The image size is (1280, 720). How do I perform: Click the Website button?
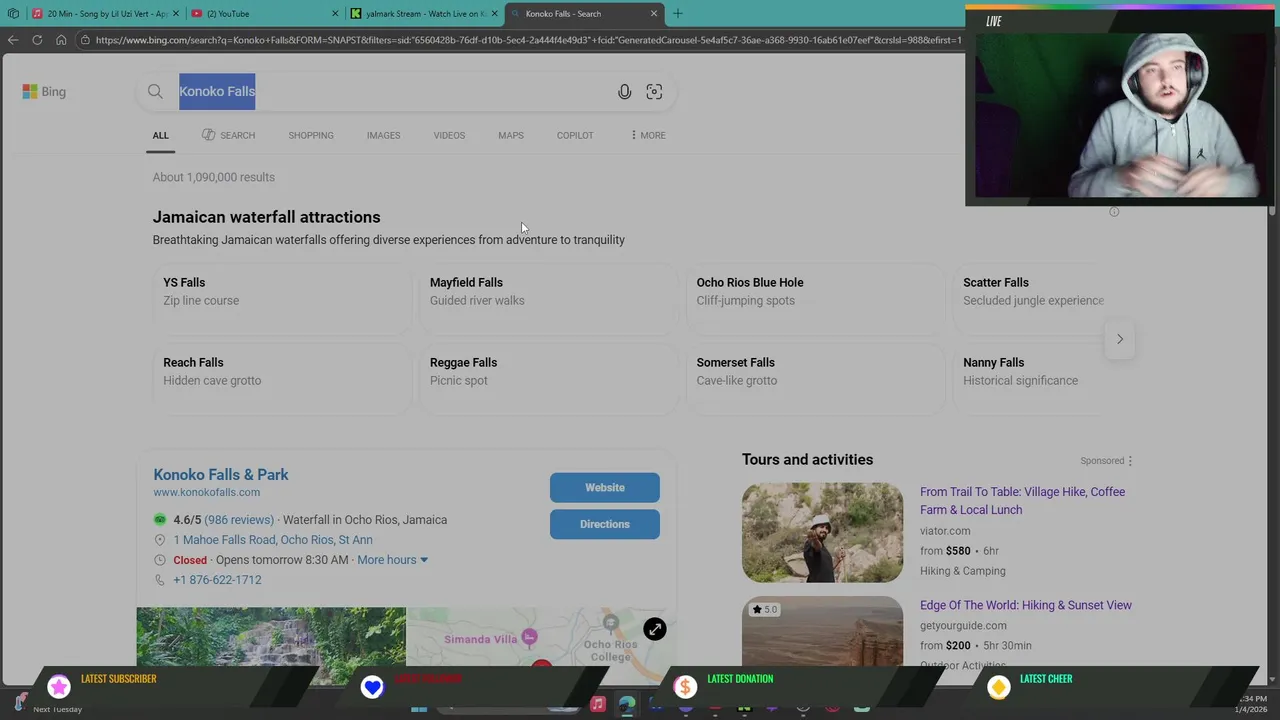click(x=605, y=487)
